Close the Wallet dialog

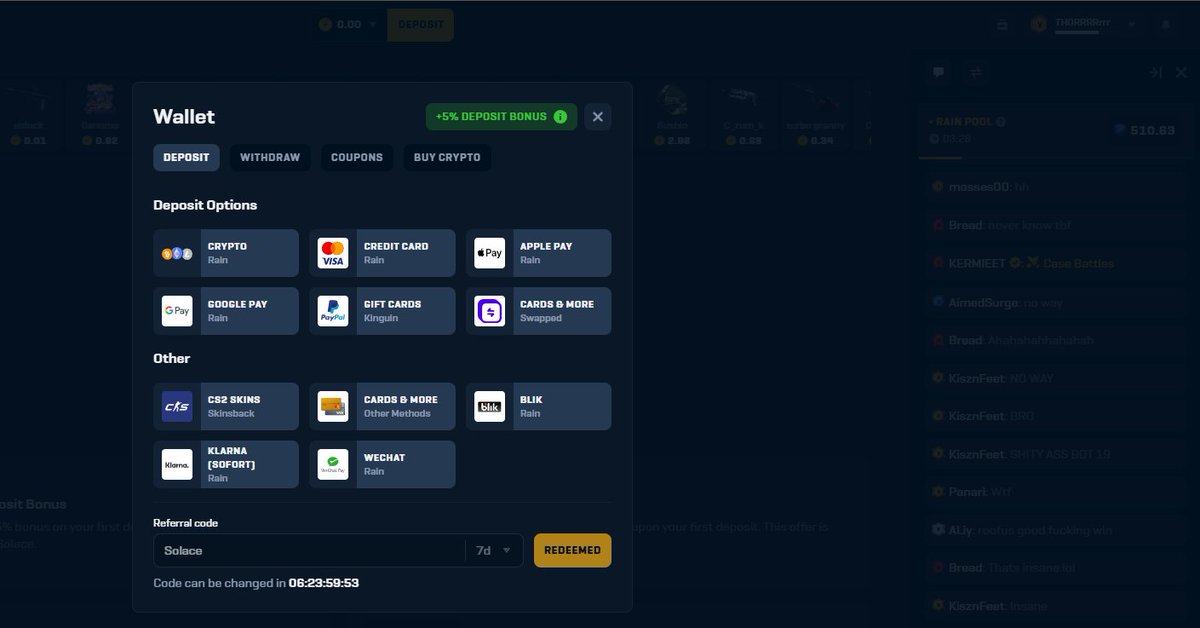coord(598,117)
